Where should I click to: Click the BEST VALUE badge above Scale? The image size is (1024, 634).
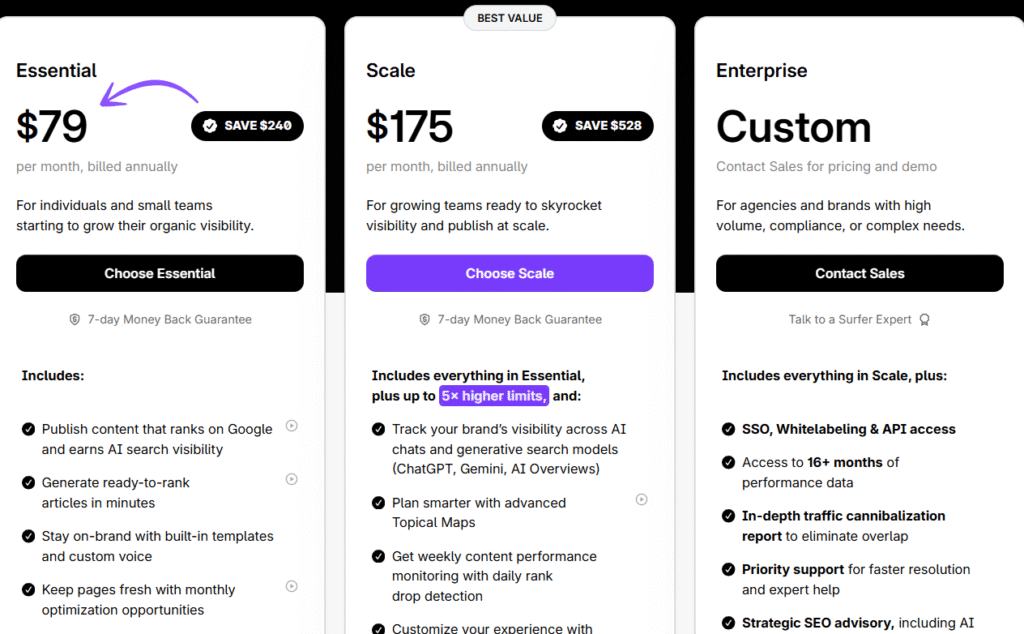510,18
